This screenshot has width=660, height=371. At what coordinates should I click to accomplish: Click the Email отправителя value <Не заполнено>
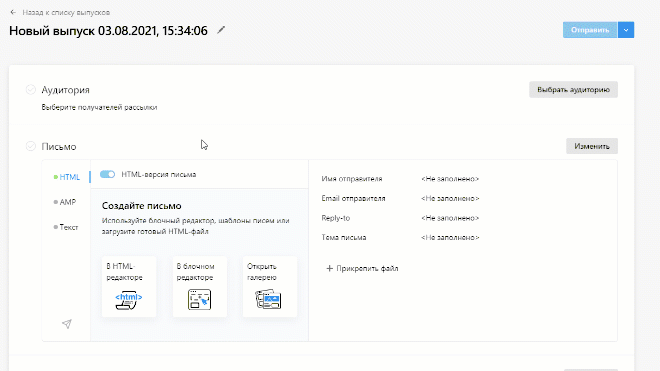450,198
